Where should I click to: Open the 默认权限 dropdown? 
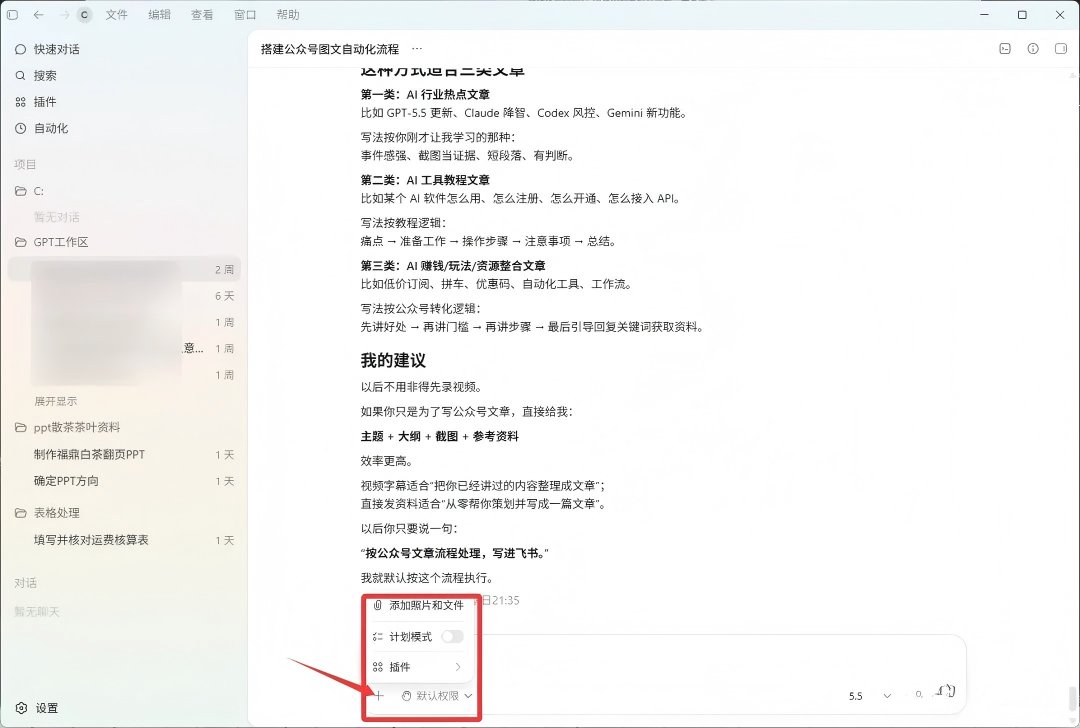click(x=437, y=696)
